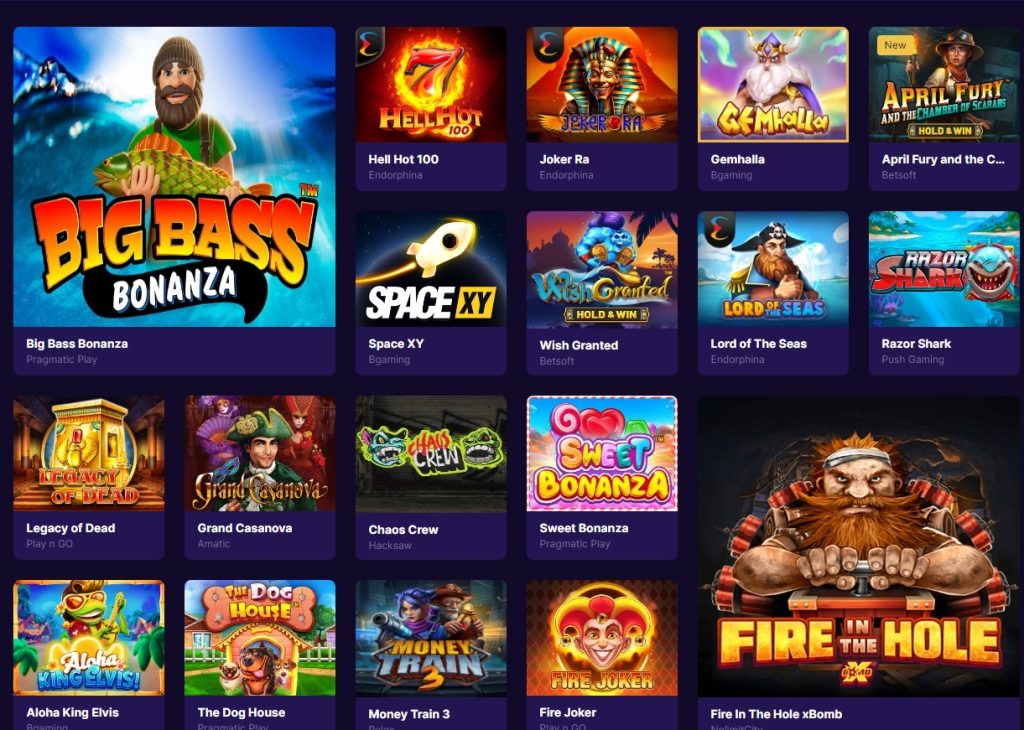Click the Push Gaming provider label
The width and height of the screenshot is (1024, 730).
(912, 359)
